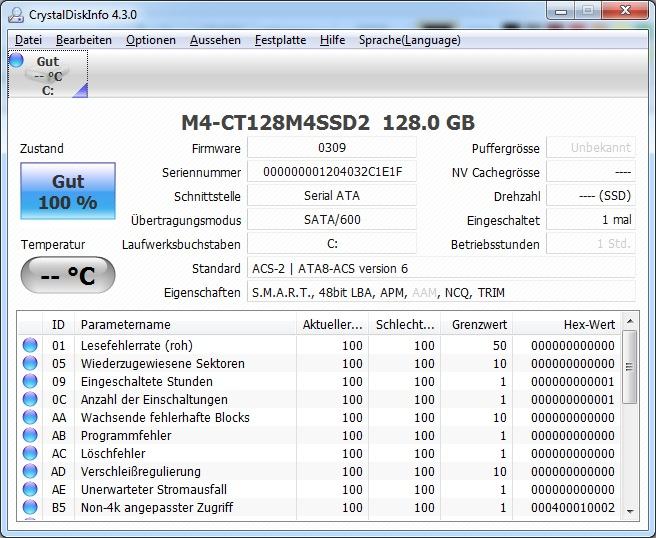Image resolution: width=656 pixels, height=538 pixels.
Task: Open the Hilfe menu
Action: [333, 40]
